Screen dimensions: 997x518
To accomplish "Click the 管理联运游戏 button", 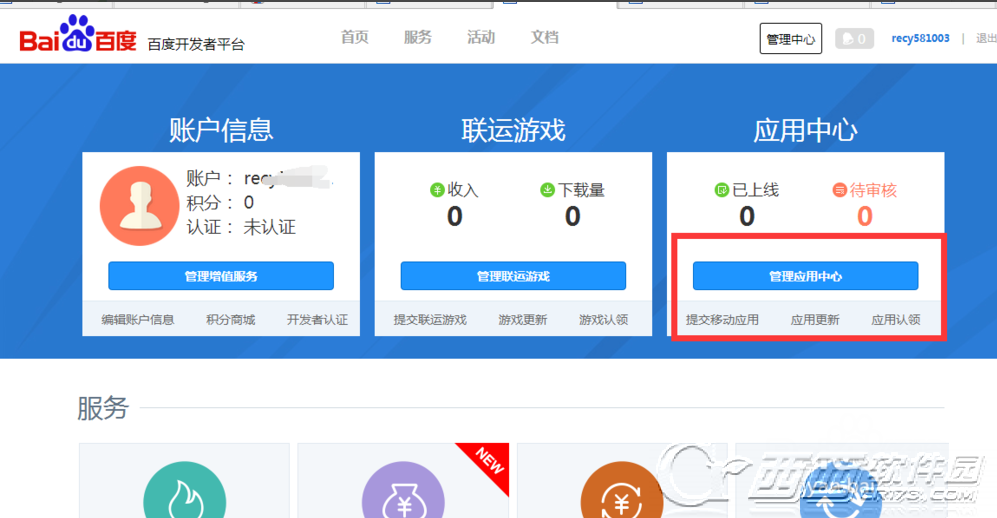I will (513, 276).
